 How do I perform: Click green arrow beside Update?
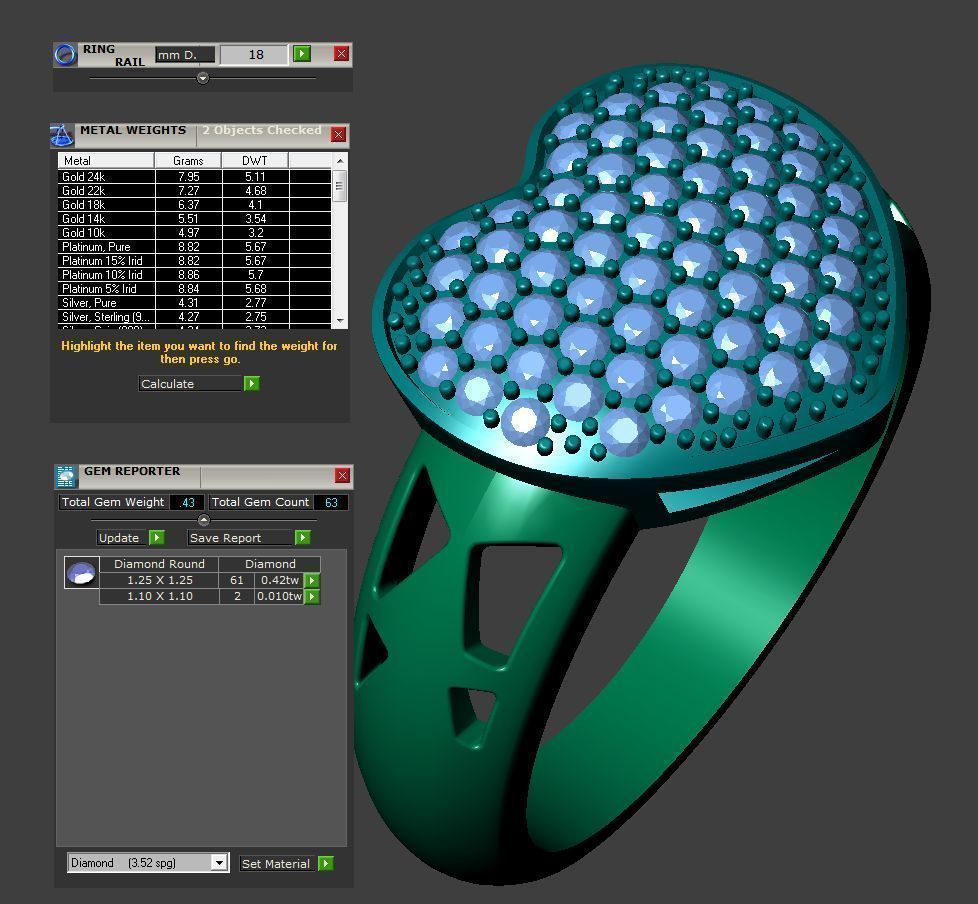click(157, 537)
